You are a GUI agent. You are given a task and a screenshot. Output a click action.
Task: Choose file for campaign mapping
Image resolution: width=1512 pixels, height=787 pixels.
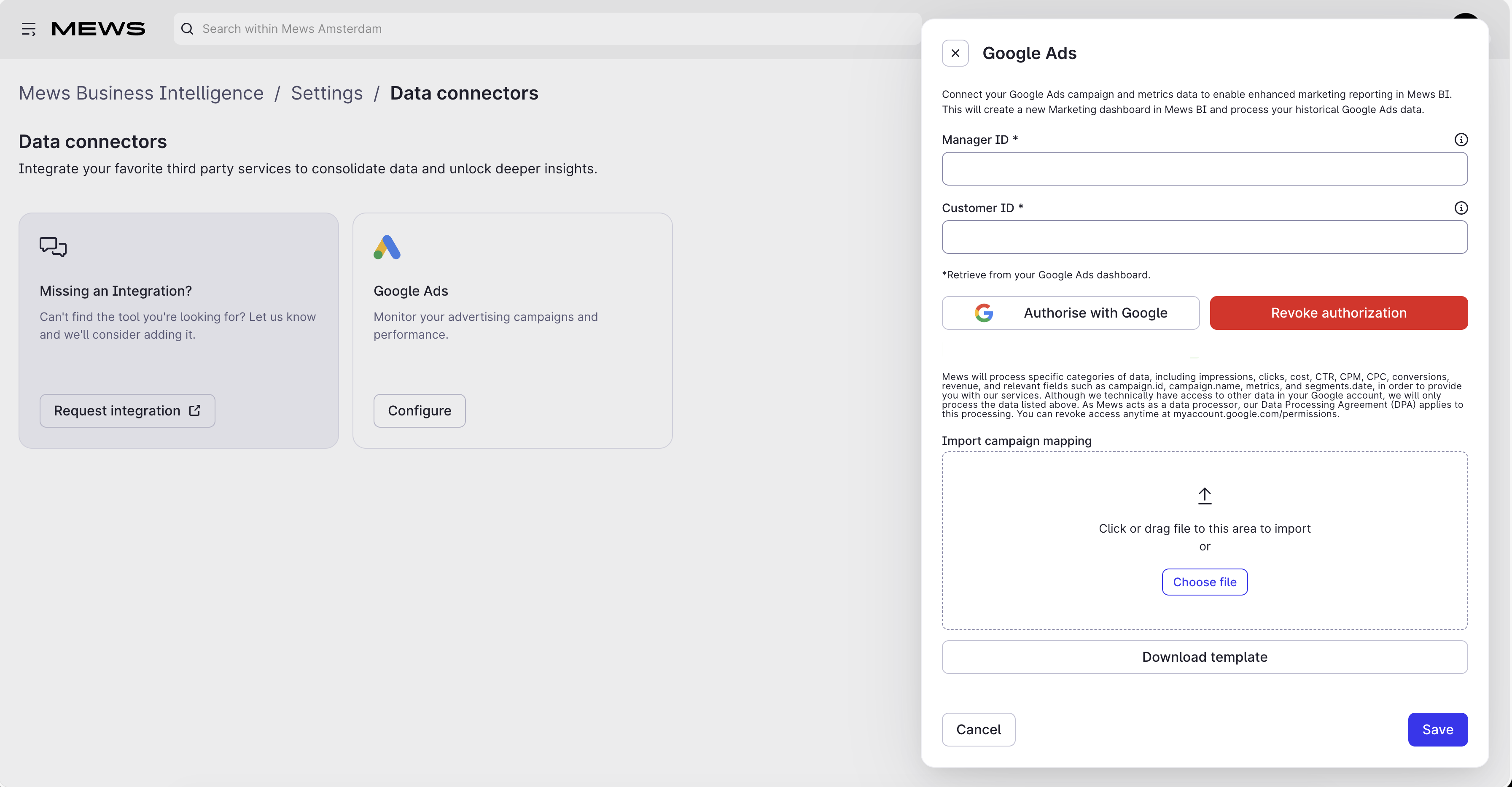coord(1205,582)
